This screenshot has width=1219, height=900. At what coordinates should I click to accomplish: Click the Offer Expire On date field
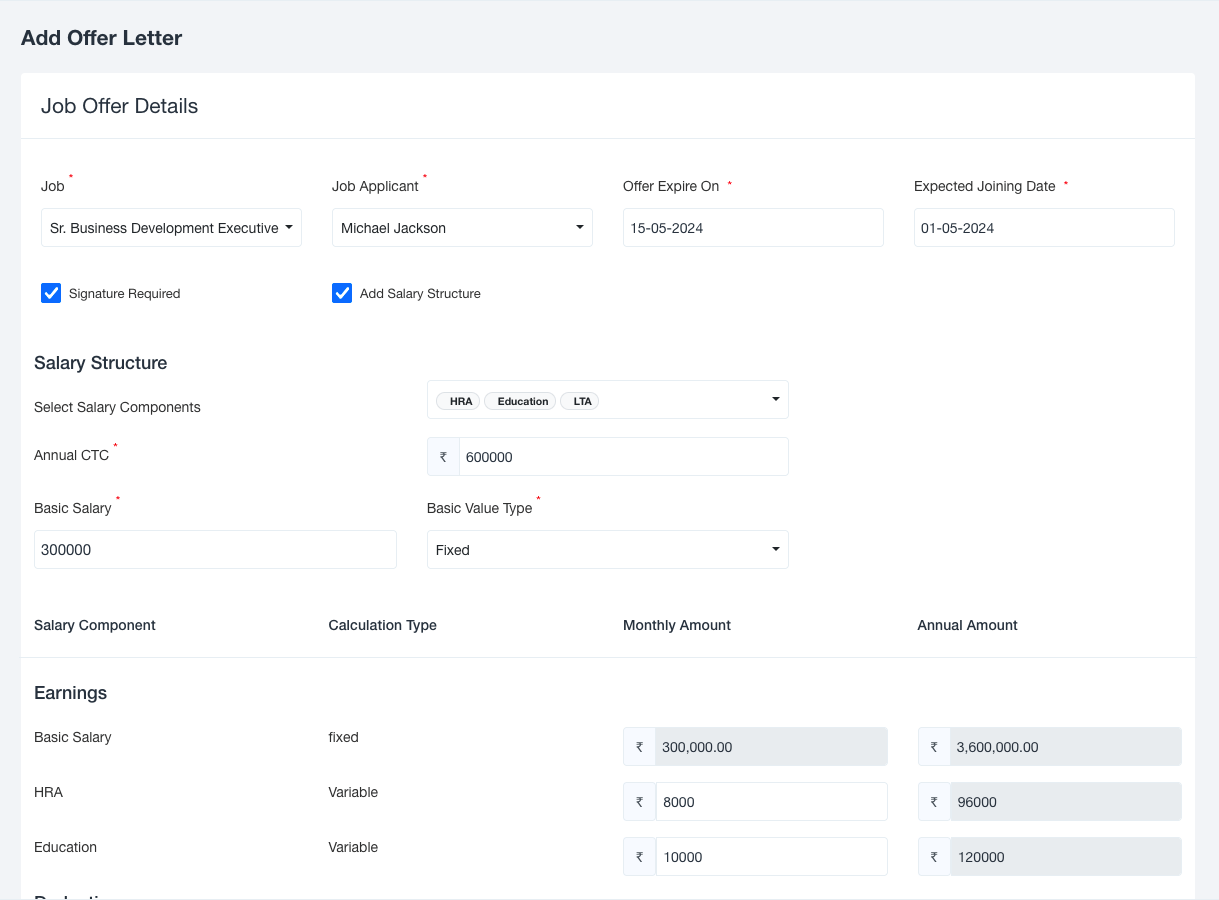coord(753,228)
